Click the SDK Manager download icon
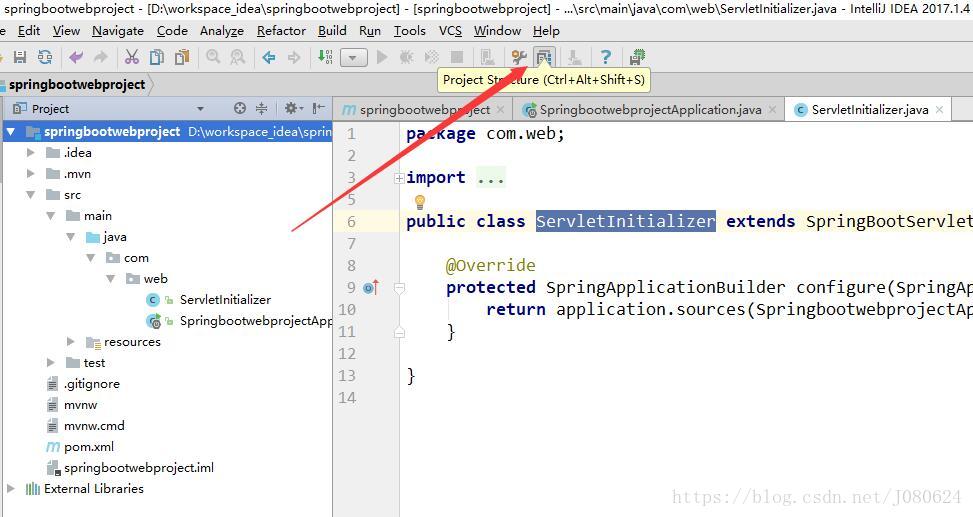 click(x=575, y=57)
